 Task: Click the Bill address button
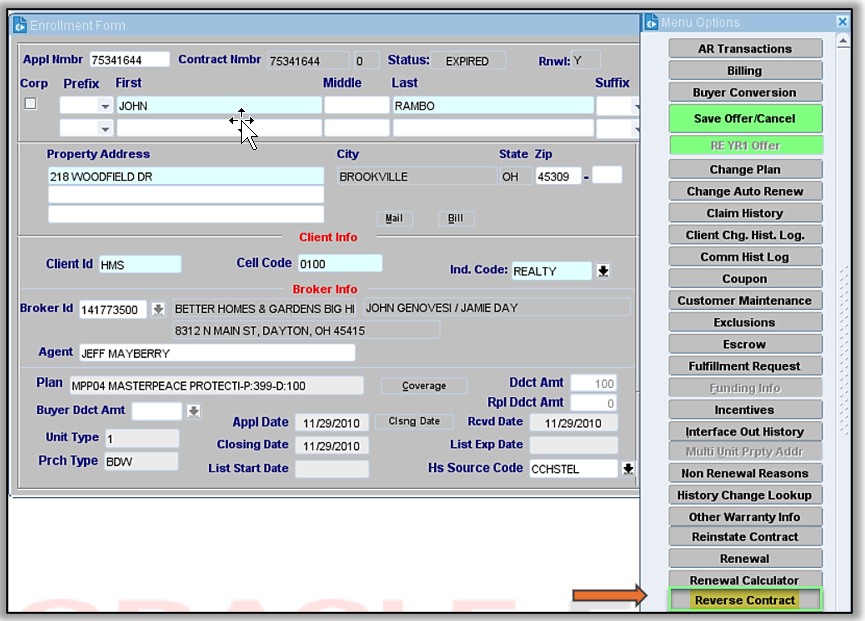click(456, 218)
